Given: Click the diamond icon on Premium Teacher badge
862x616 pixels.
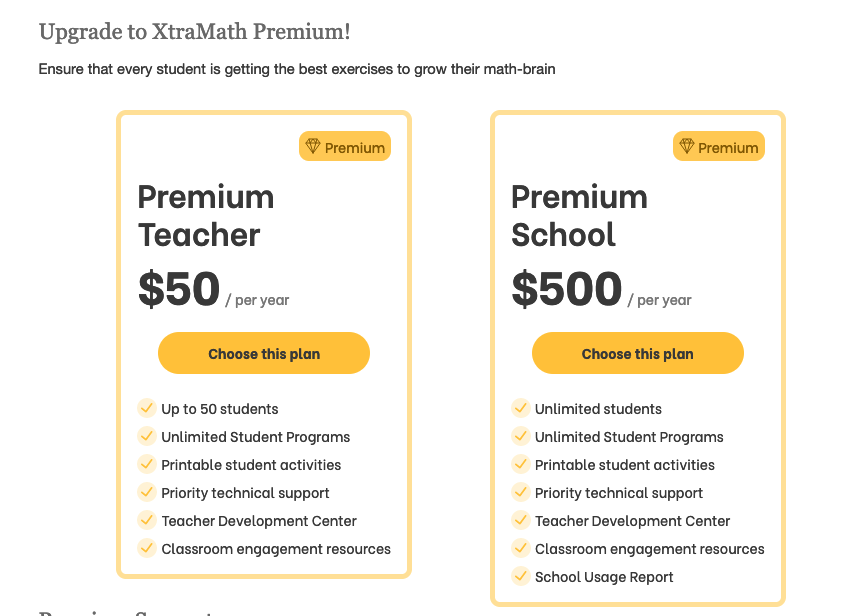Looking at the screenshot, I should click(313, 147).
